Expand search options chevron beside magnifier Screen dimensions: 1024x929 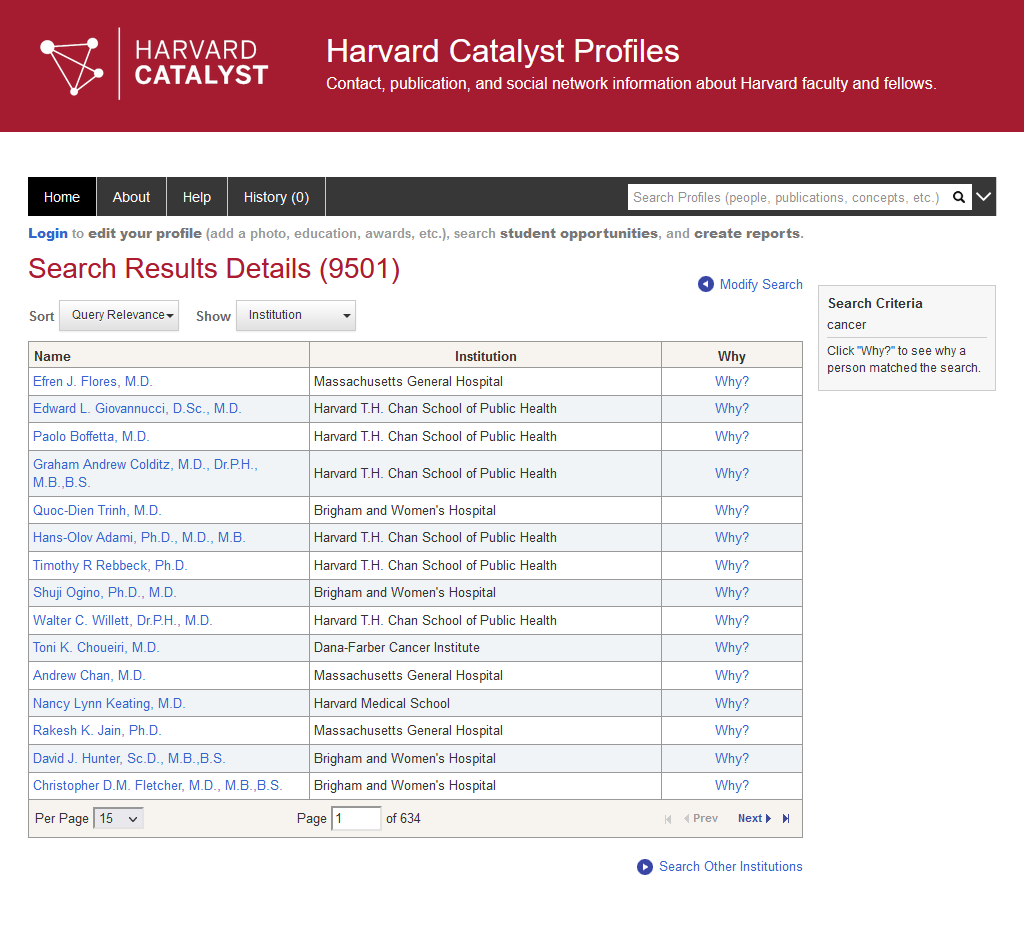(x=984, y=197)
